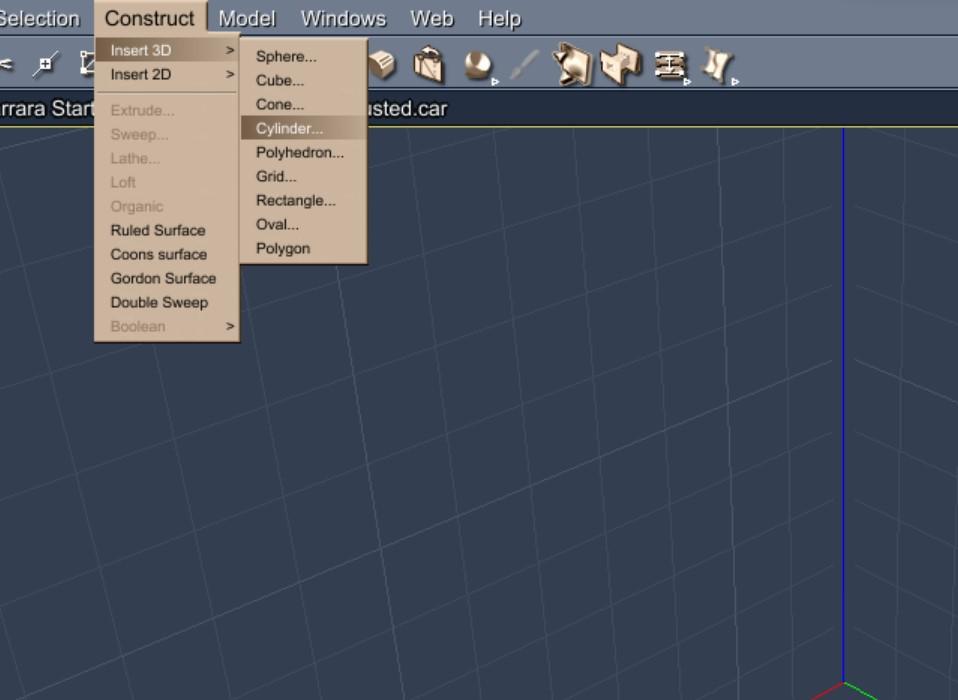Expand the Insert 2D submenu arrow
Viewport: 958px width, 700px height.
(x=230, y=74)
